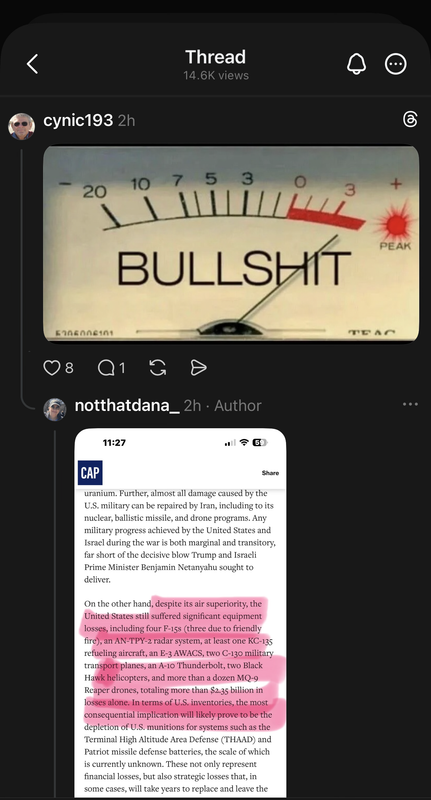Viewport: 431px width, 800px height.
Task: Tap Share in the article screenshot
Action: tap(270, 473)
